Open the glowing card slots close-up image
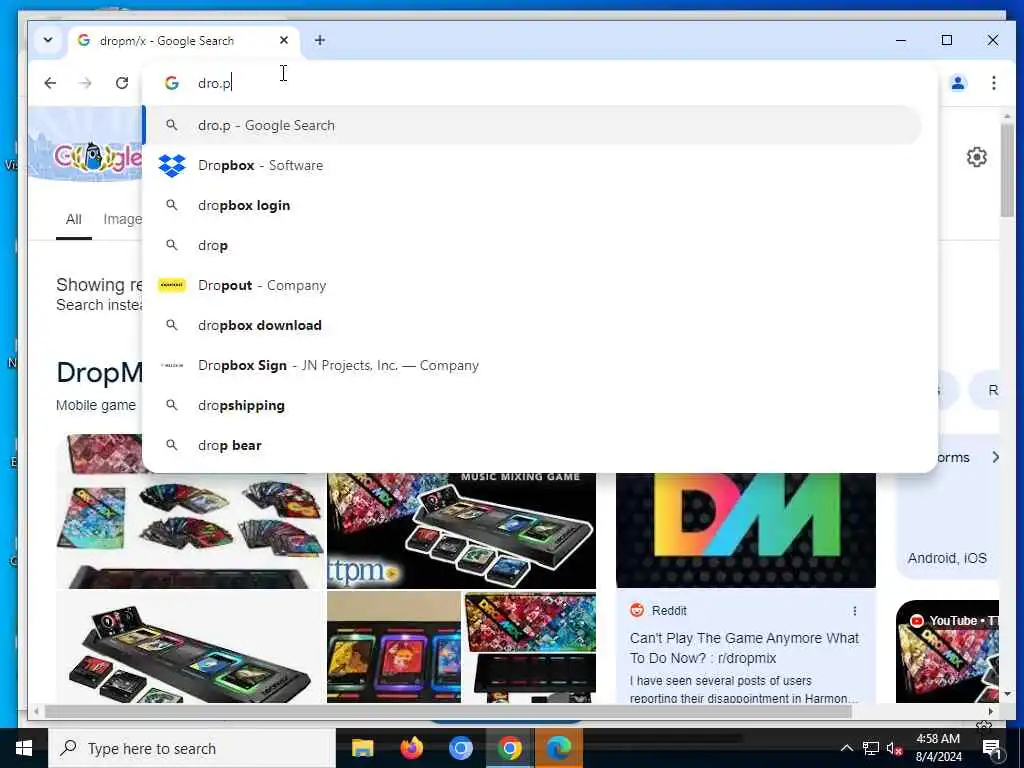 [x=394, y=647]
